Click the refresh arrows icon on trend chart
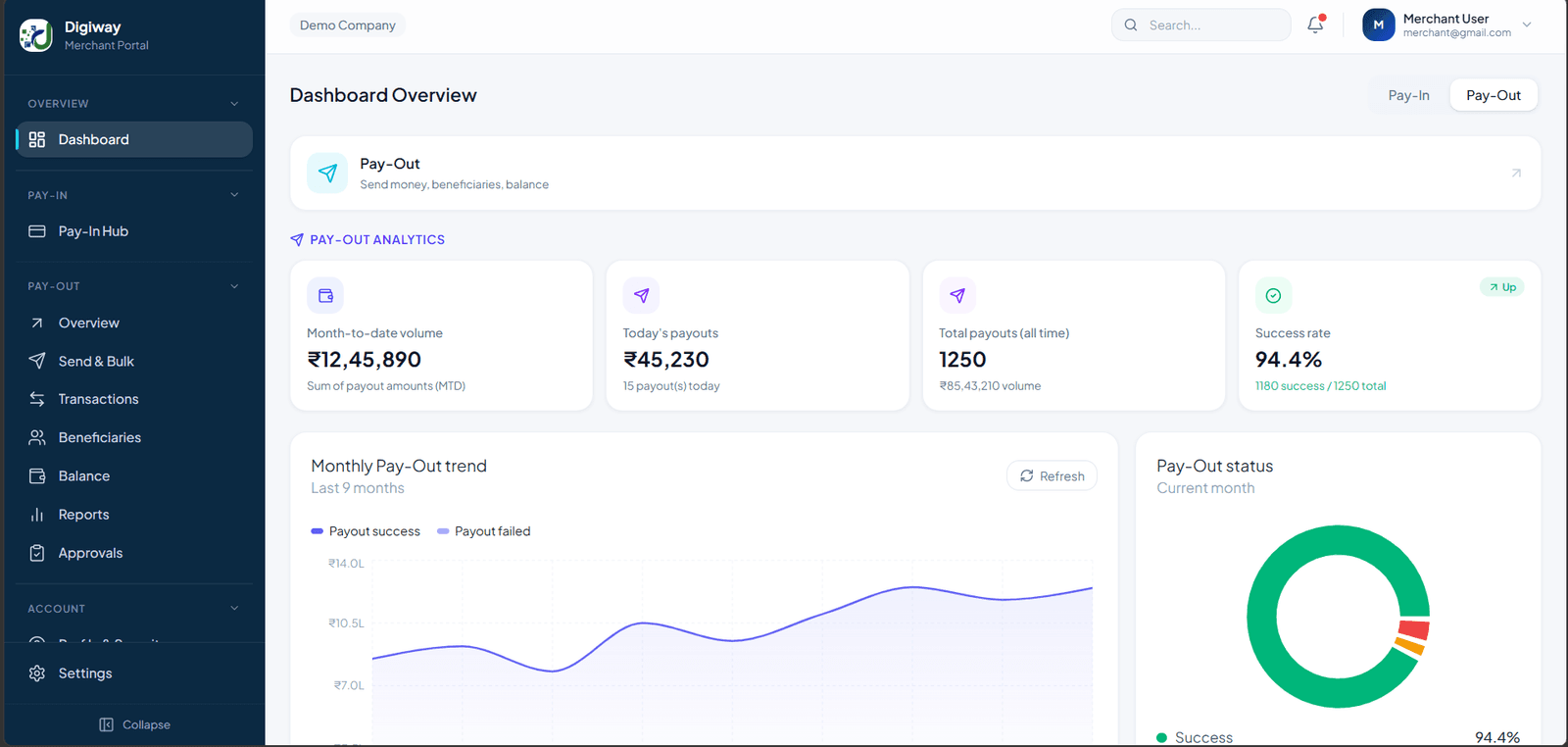 [x=1027, y=475]
